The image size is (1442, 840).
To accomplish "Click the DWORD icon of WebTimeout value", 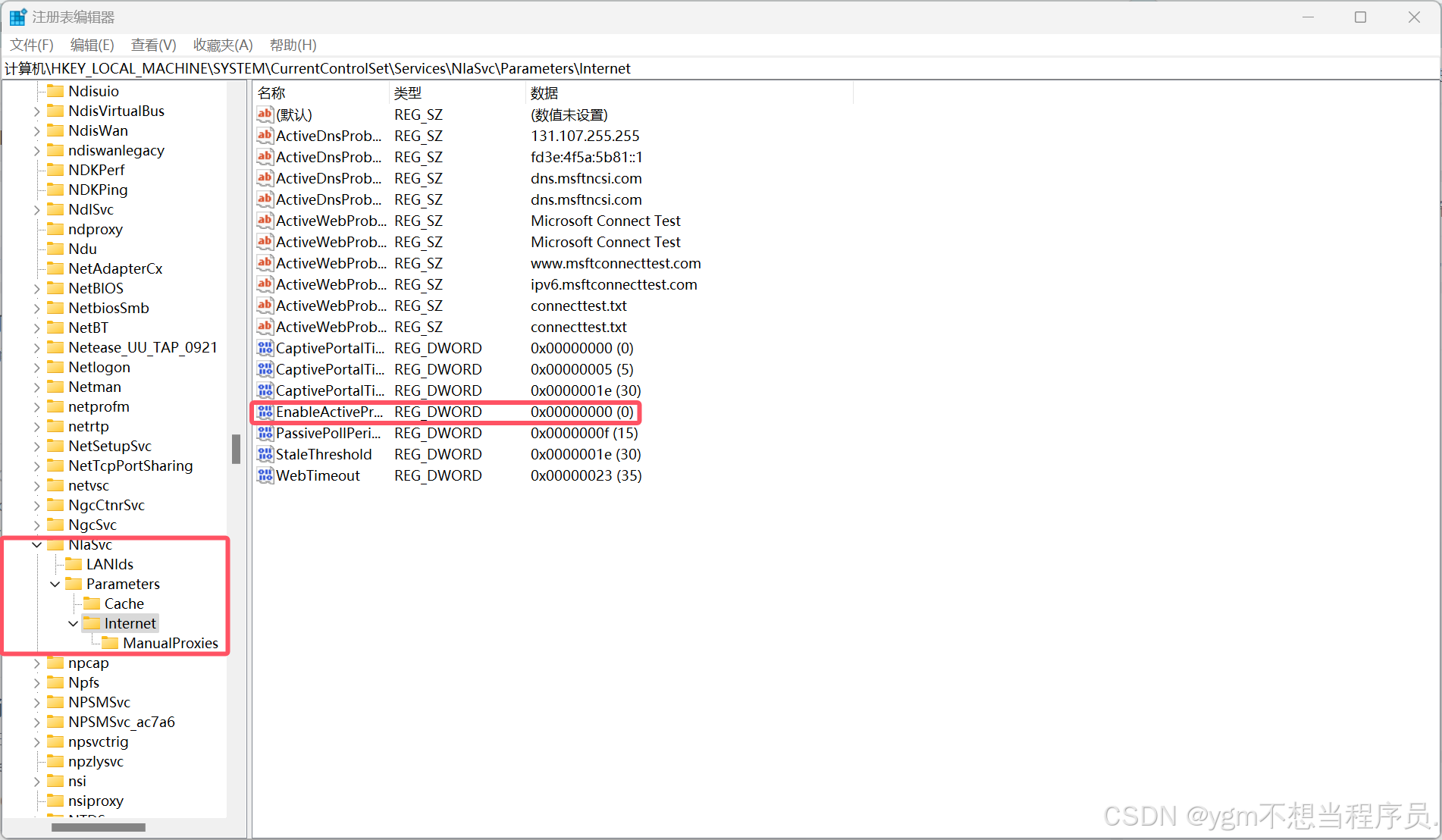I will (265, 475).
